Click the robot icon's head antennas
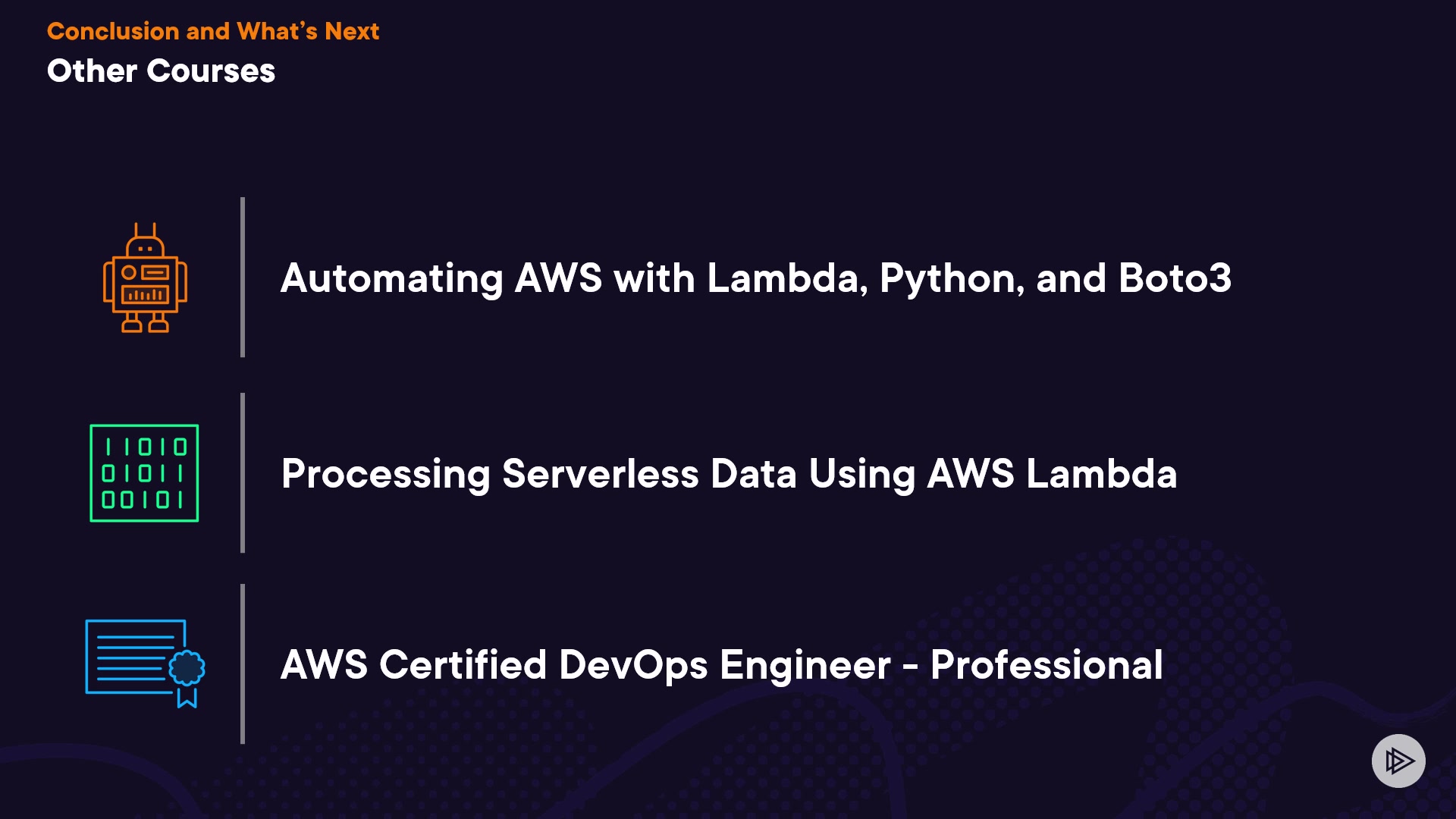Screen dimensions: 1456x819 click(145, 230)
